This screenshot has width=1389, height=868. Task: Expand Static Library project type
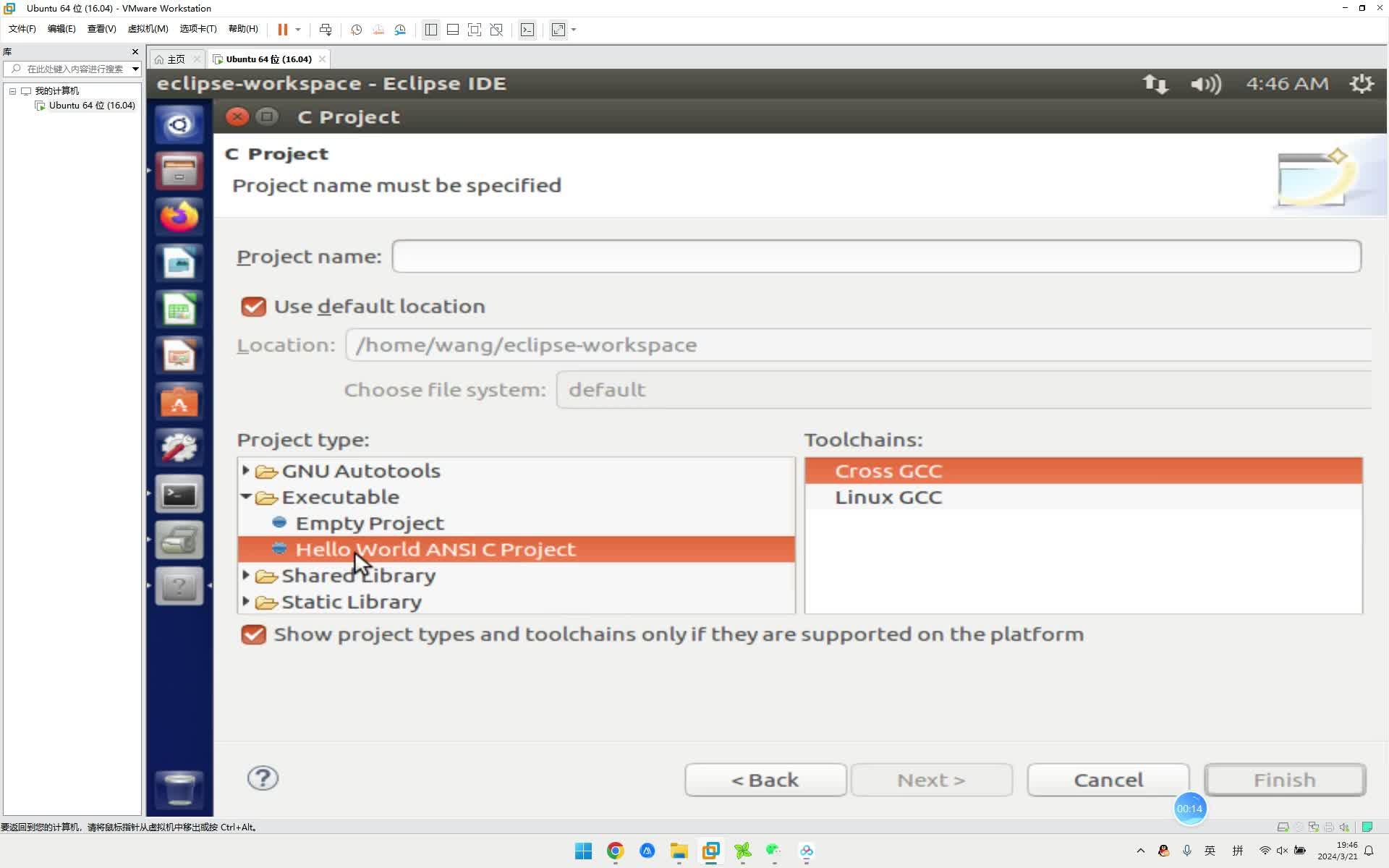coord(246,601)
